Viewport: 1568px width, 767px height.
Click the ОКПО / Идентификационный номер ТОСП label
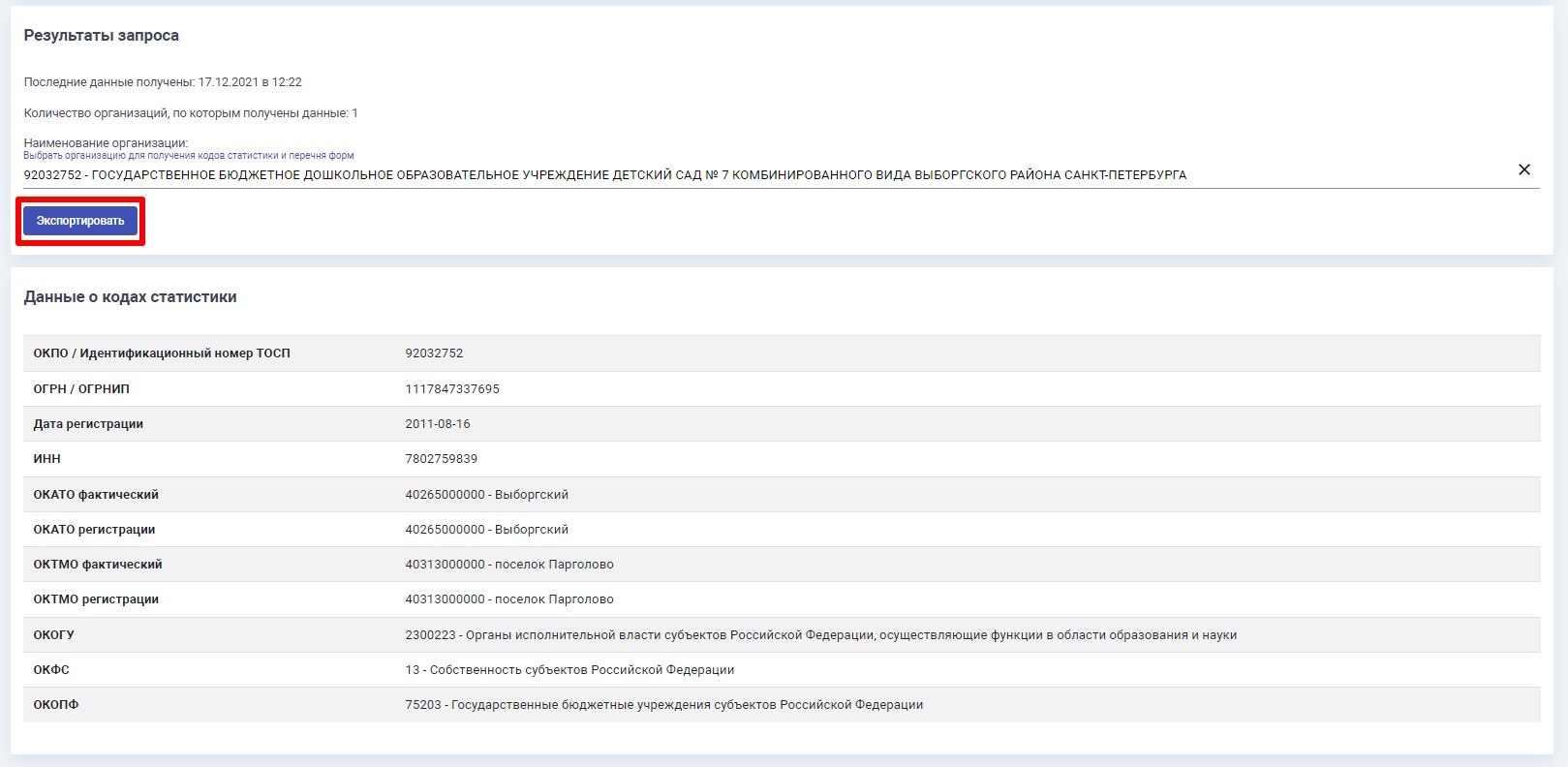[162, 353]
